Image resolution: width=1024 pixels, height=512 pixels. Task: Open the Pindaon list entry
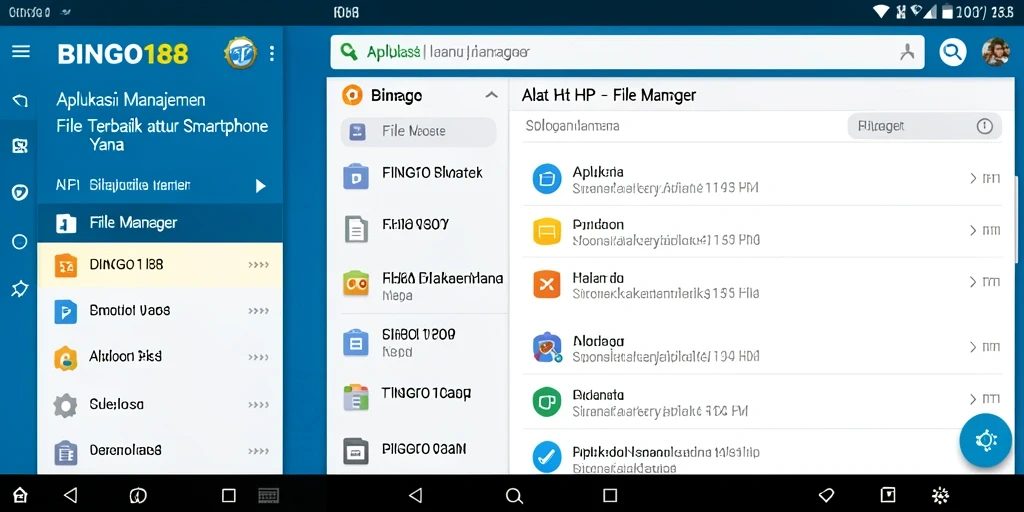(x=765, y=231)
